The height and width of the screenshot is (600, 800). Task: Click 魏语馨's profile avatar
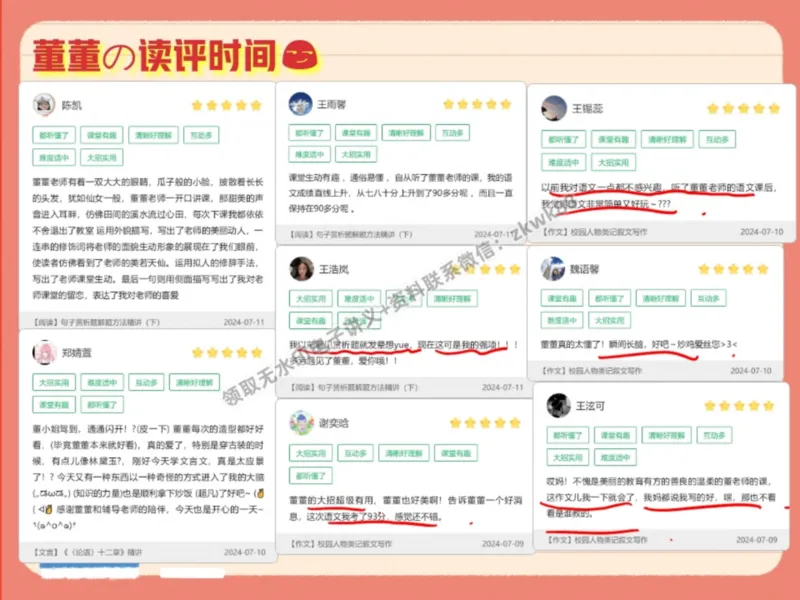553,268
